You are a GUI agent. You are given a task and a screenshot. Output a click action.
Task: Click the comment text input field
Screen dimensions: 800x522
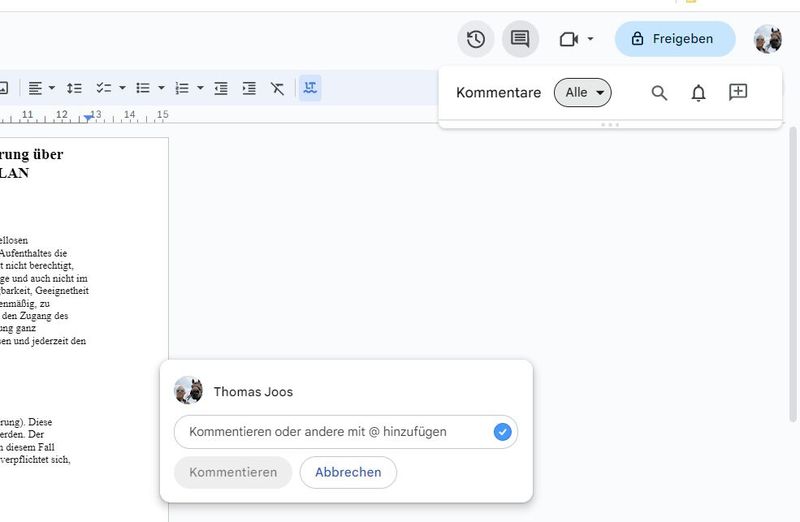[346, 432]
